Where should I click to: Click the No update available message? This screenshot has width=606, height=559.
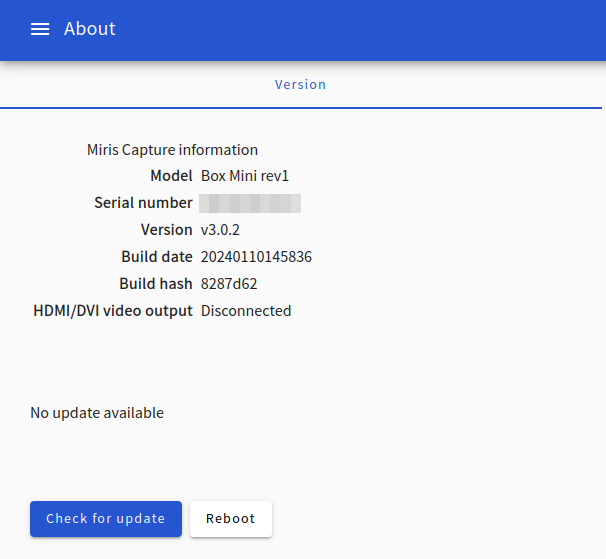[x=97, y=413]
